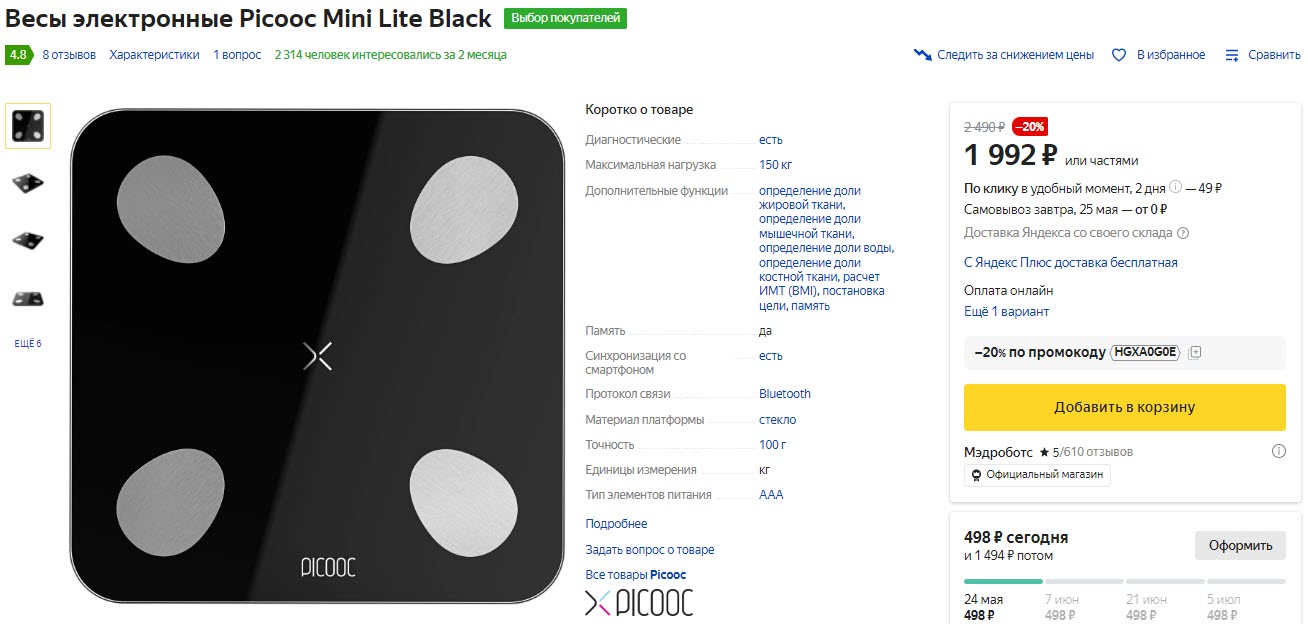Copy the promo code HGXA0G0E via copy icon
This screenshot has width=1308, height=624.
1194,352
